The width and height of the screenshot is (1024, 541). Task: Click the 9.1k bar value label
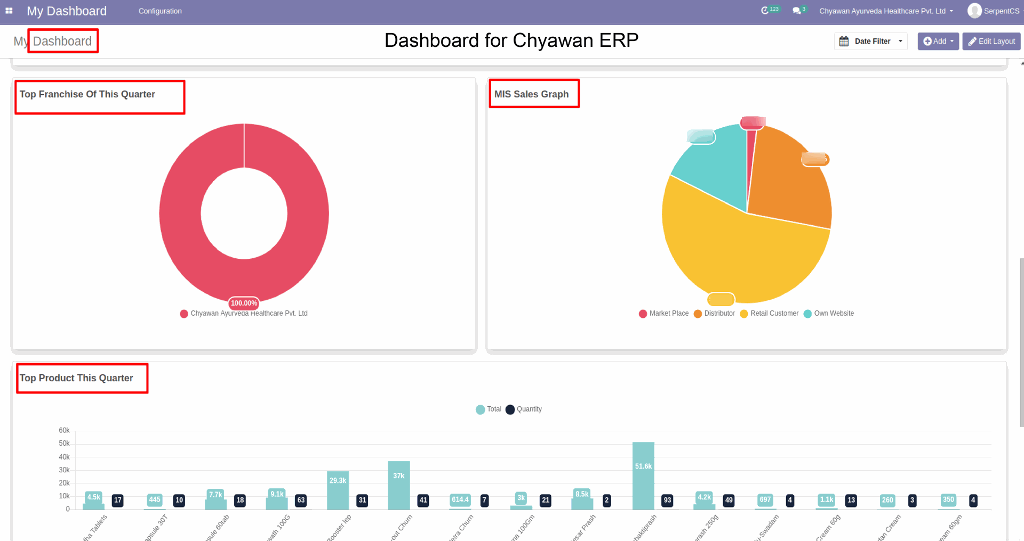tap(277, 494)
